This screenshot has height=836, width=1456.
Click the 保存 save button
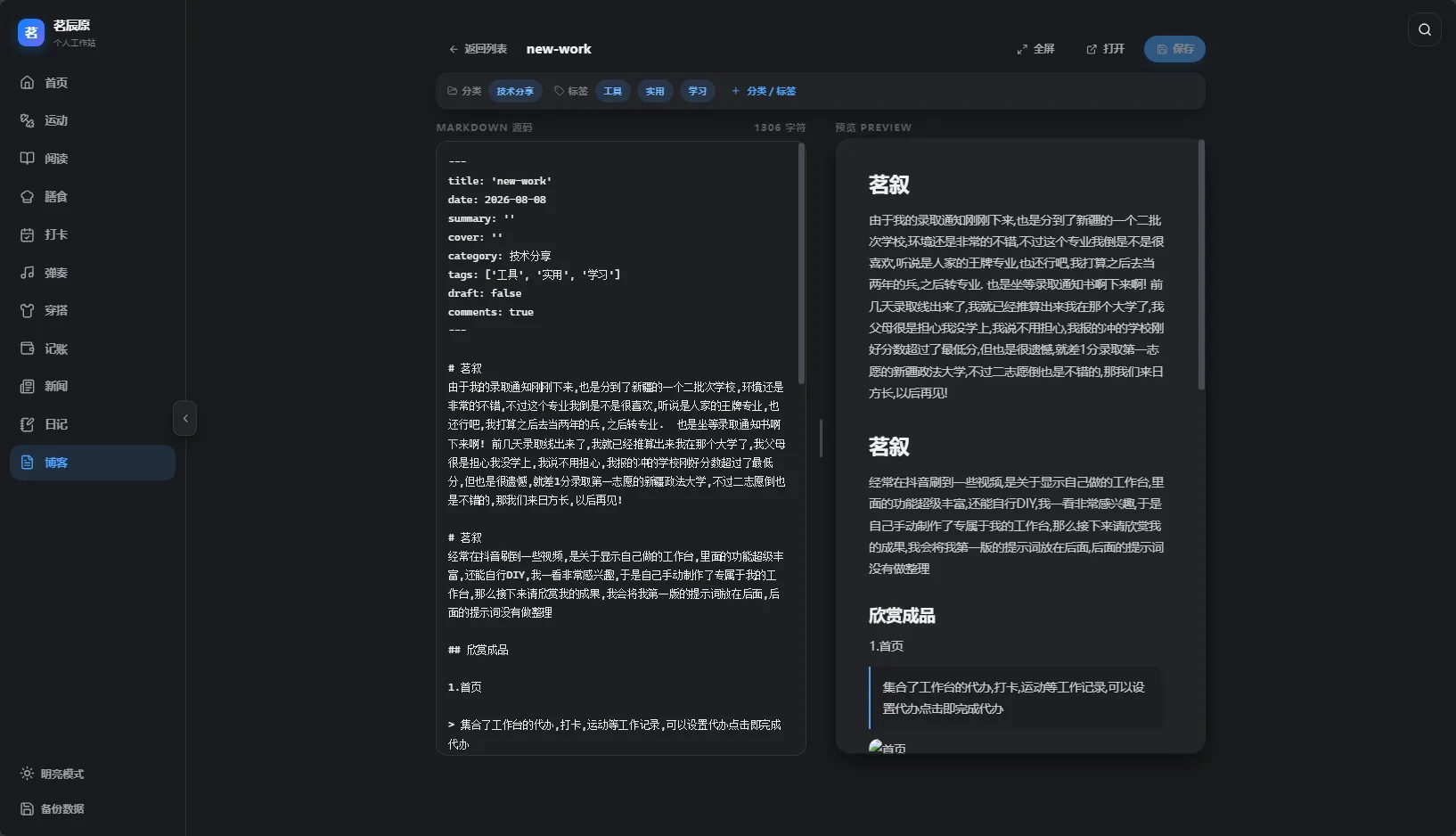(x=1174, y=49)
